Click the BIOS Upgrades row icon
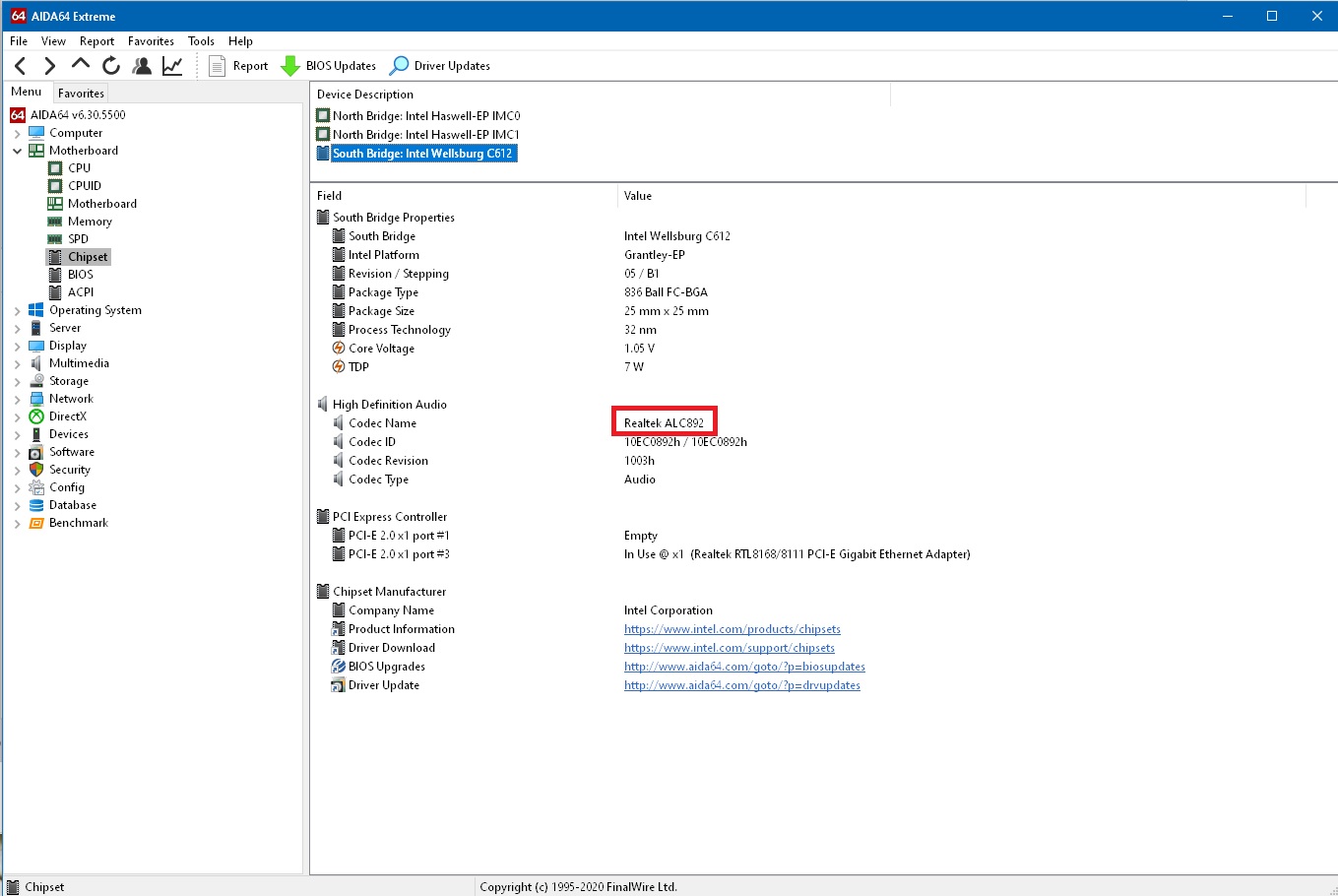The width and height of the screenshot is (1338, 896). 339,667
